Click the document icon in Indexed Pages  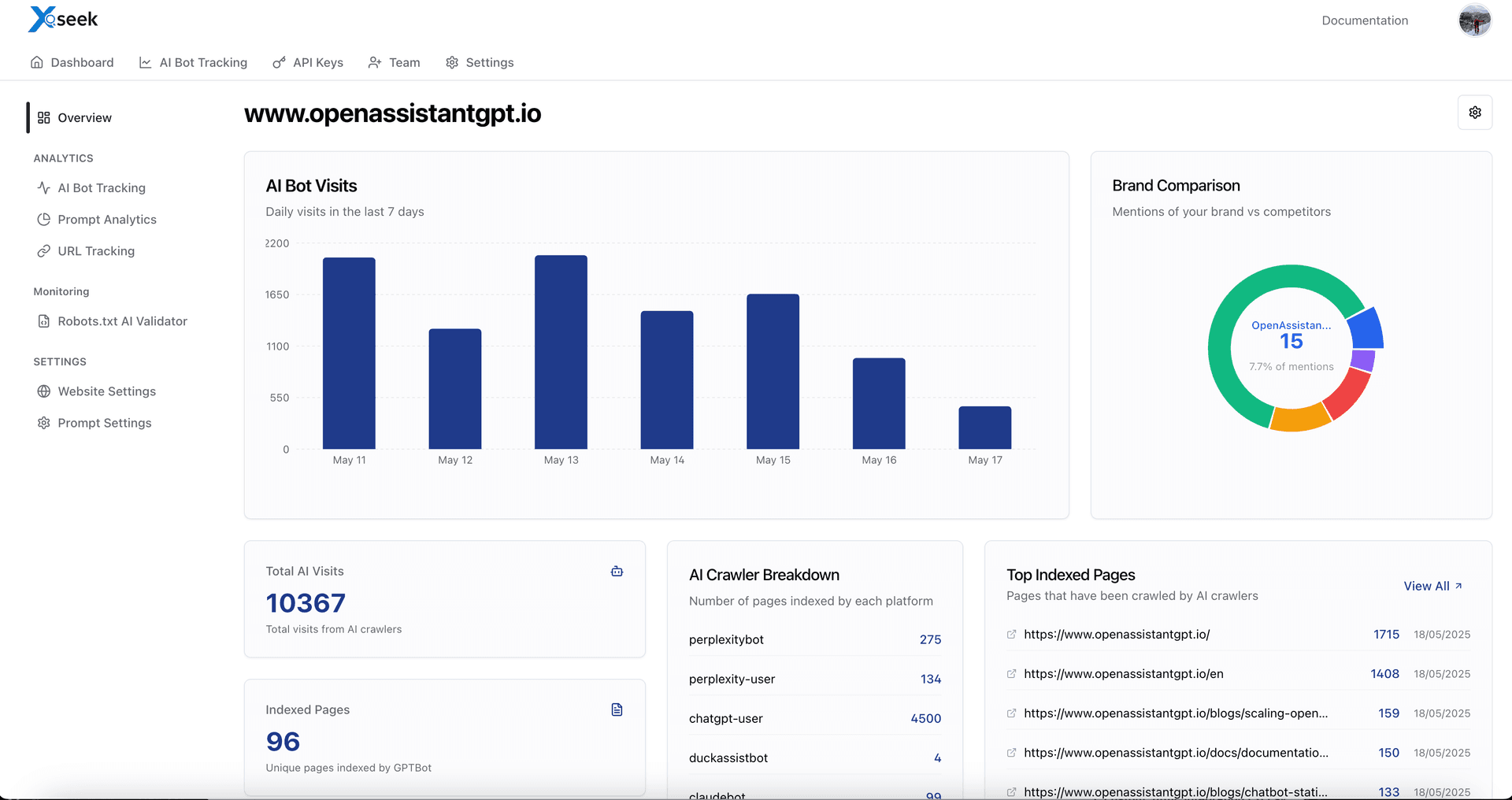617,710
